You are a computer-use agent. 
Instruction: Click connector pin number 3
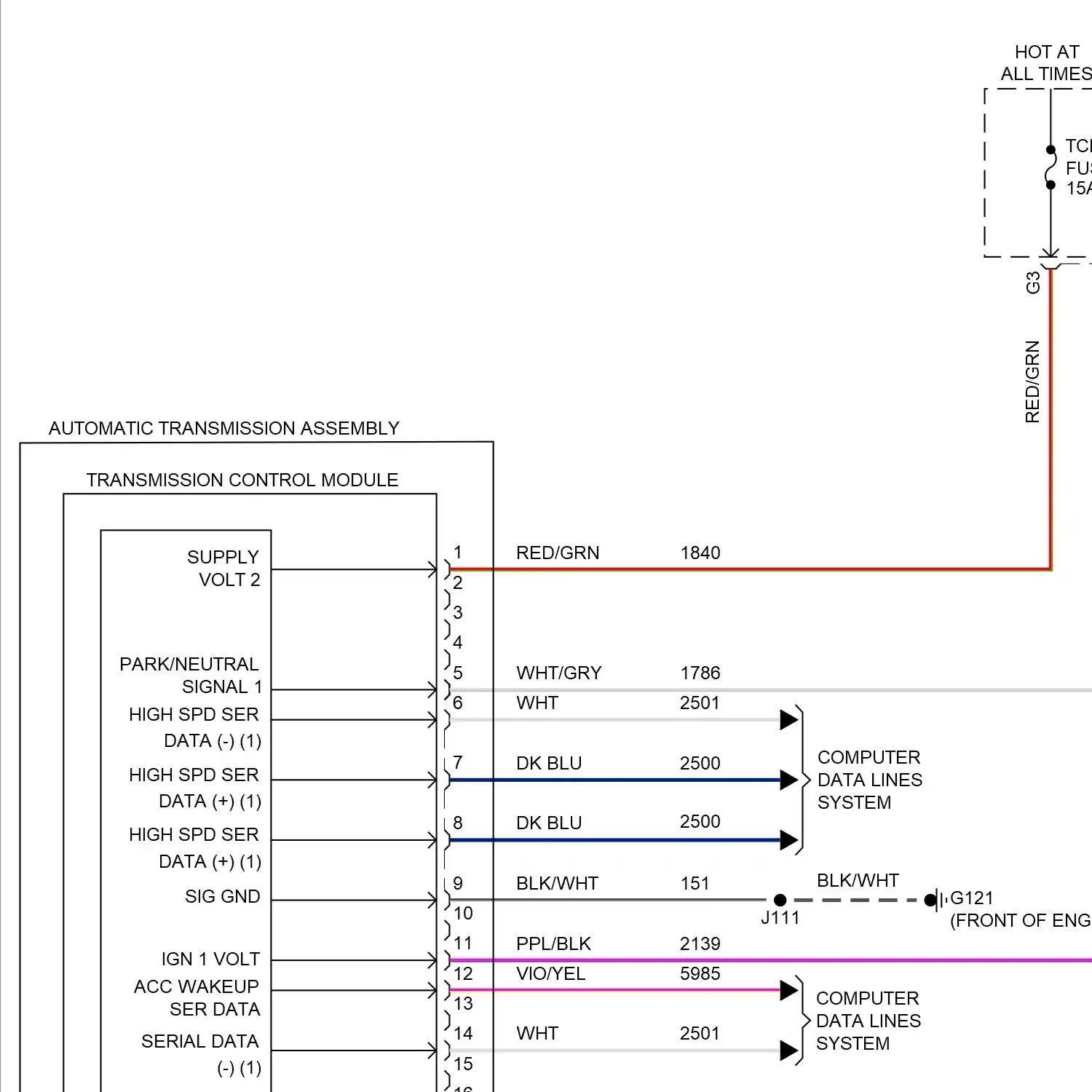pos(458,612)
